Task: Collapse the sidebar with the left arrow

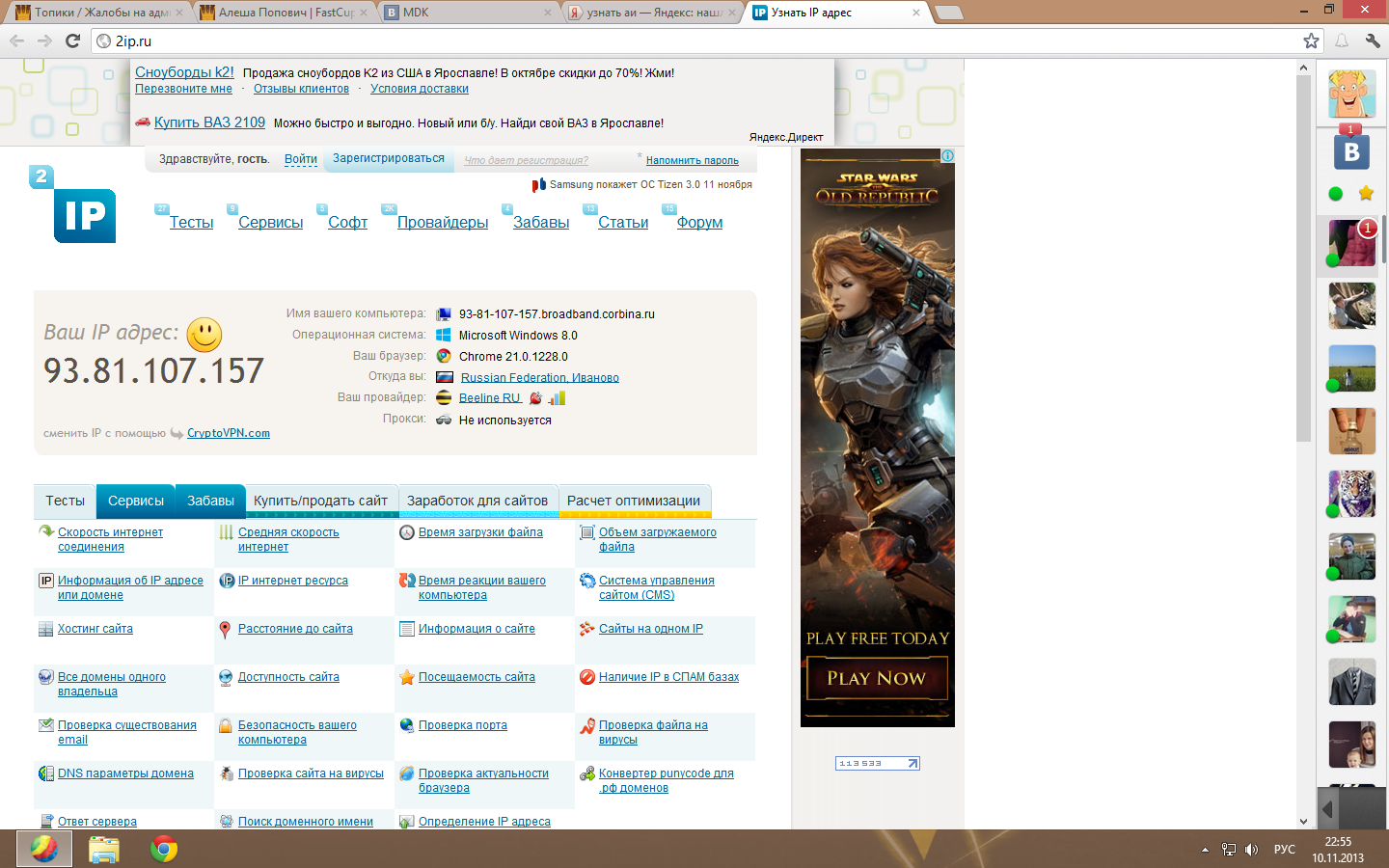Action: pos(1327,809)
